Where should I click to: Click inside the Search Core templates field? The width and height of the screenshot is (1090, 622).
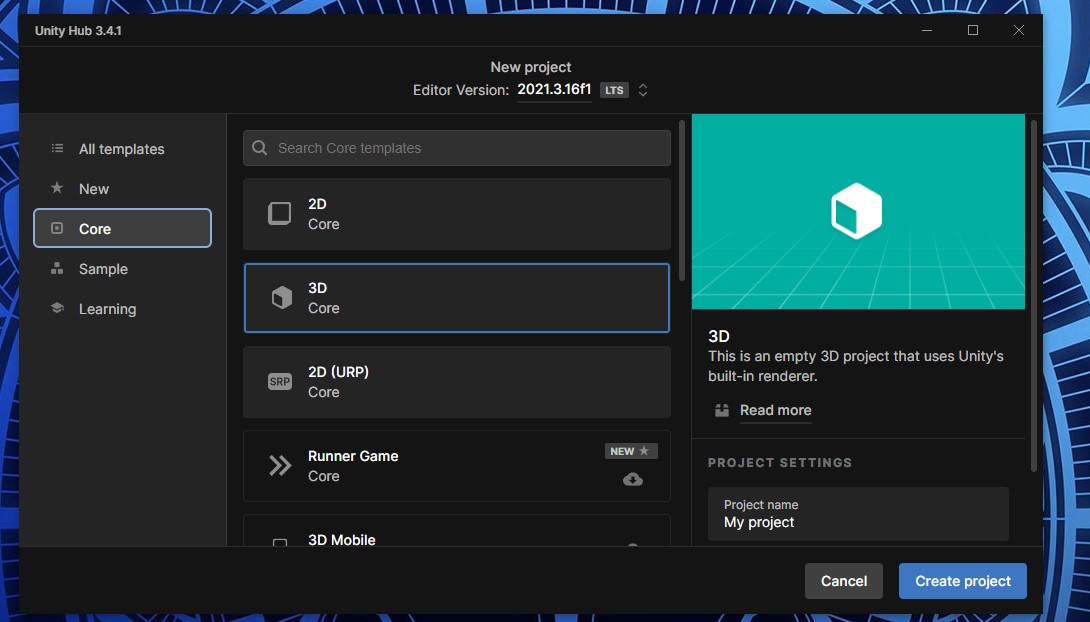coord(457,148)
